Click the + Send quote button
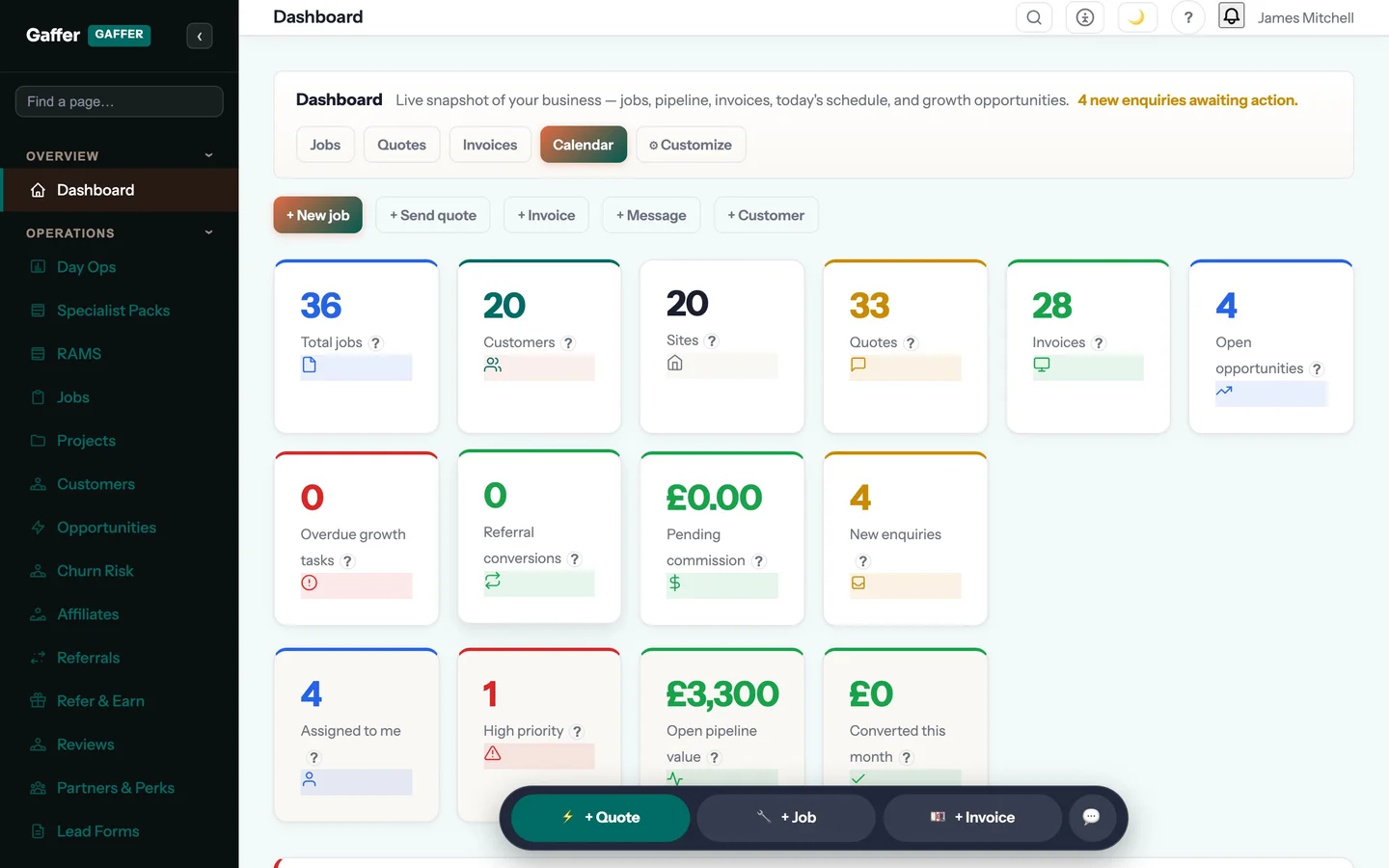 coord(433,215)
